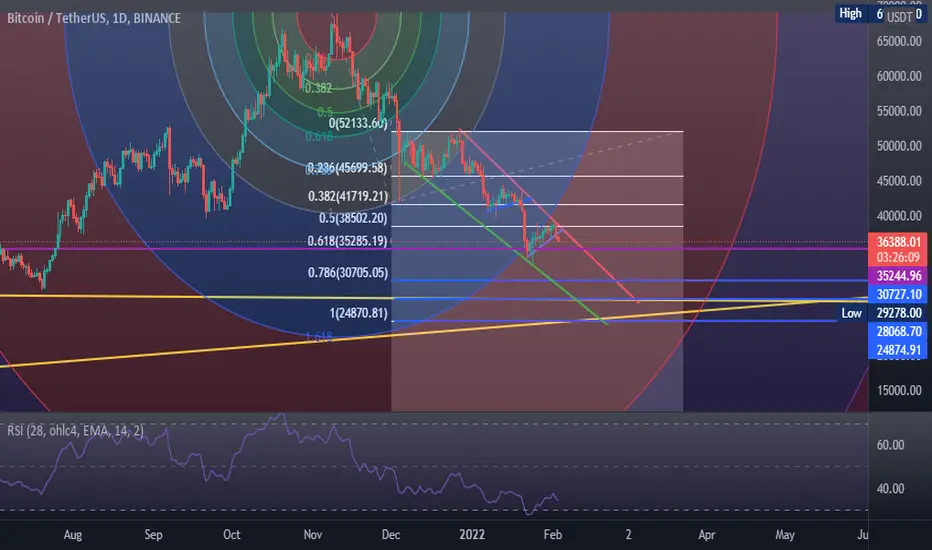Viewport: 932px width, 550px height.
Task: Select the purple 35244.96 price tag
Action: 898,276
